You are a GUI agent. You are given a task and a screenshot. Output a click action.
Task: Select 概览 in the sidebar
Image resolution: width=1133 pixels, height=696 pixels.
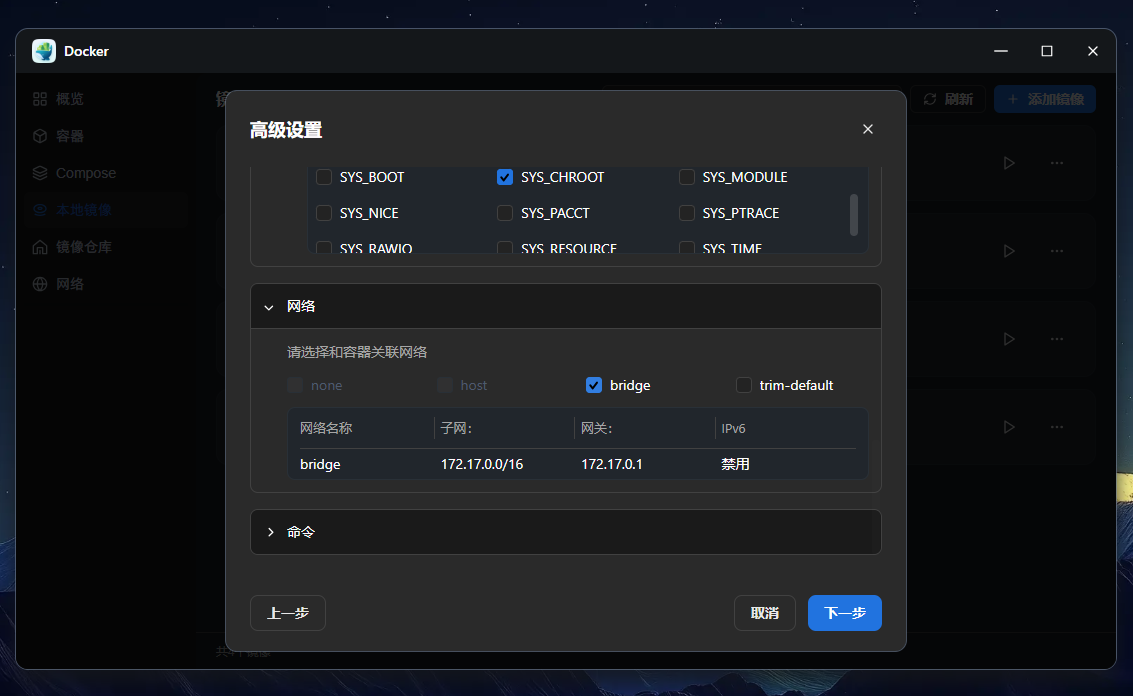70,99
